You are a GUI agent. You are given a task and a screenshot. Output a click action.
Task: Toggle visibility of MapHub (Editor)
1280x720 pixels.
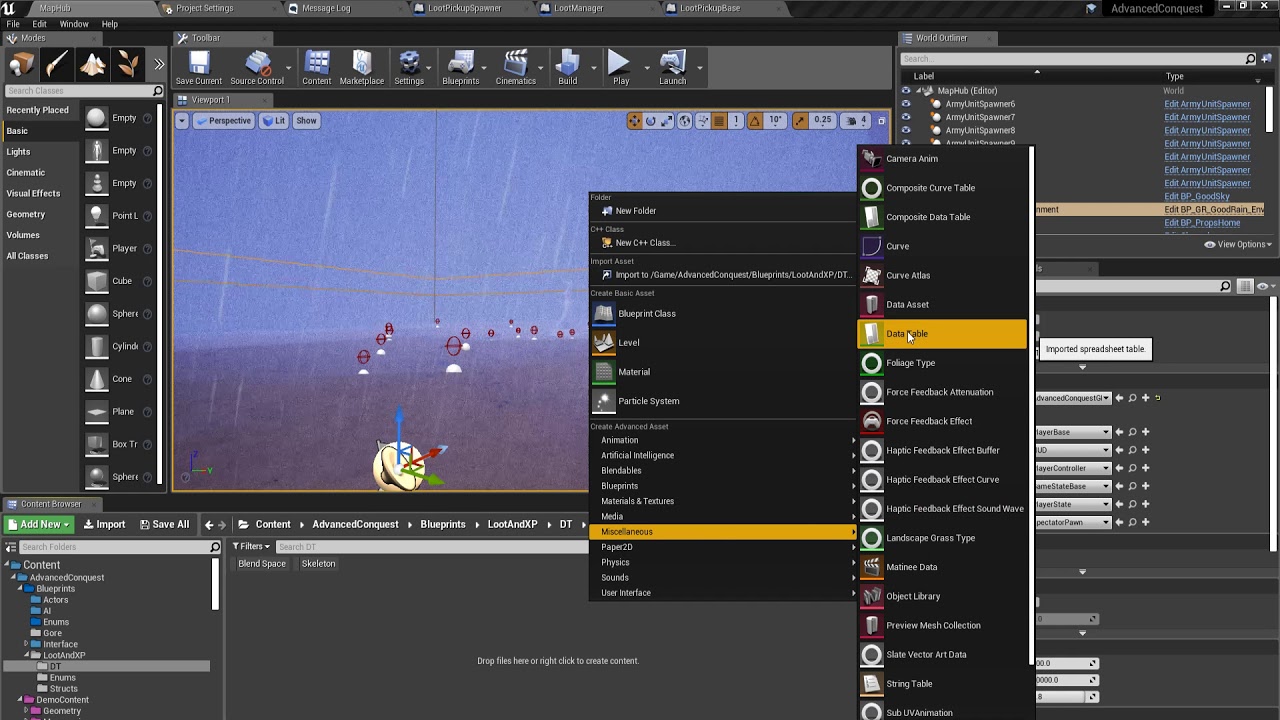click(x=906, y=91)
